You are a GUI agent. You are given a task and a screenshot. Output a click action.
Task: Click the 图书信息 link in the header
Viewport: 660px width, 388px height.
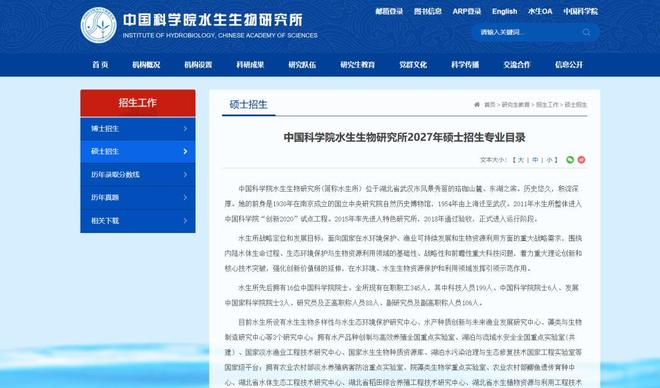point(428,11)
